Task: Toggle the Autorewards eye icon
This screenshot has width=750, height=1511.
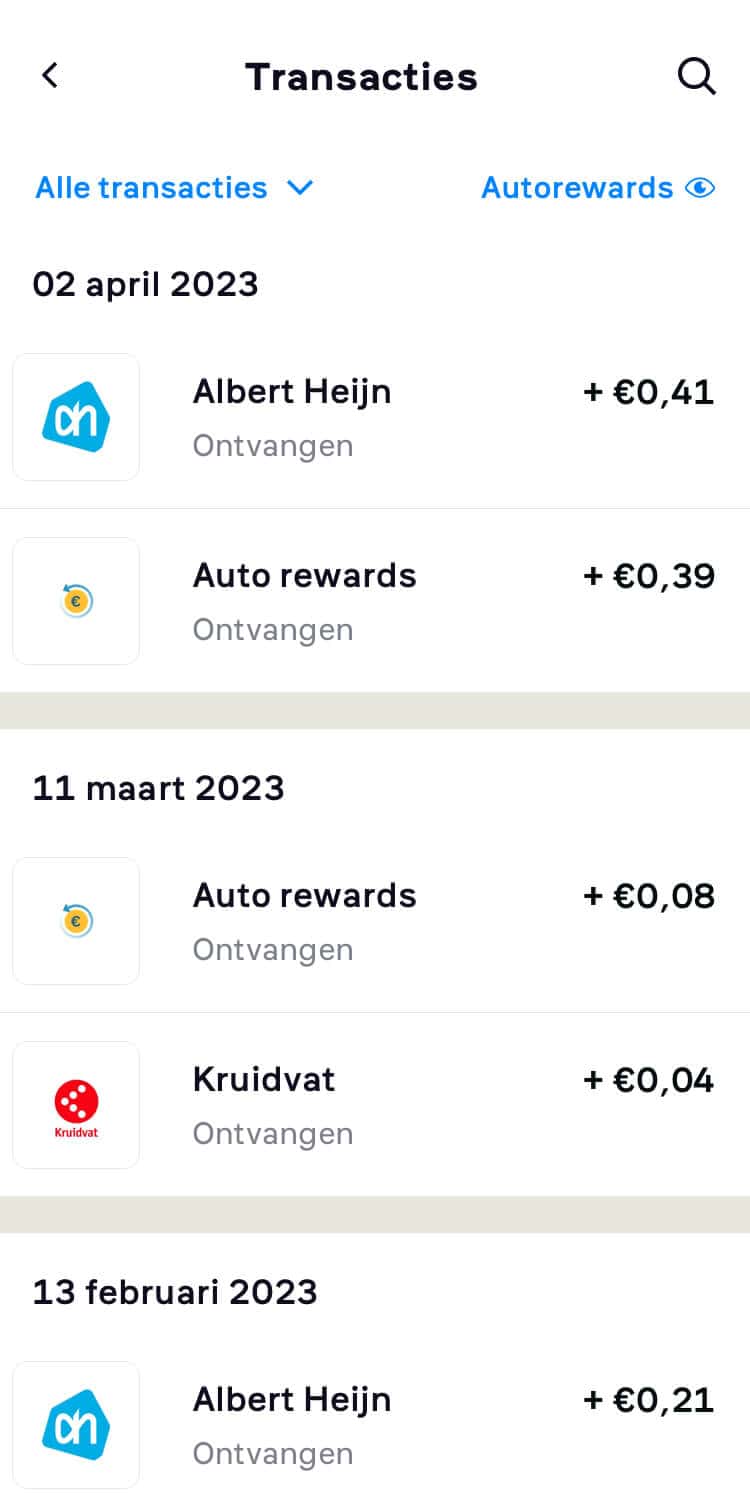Action: coord(700,188)
